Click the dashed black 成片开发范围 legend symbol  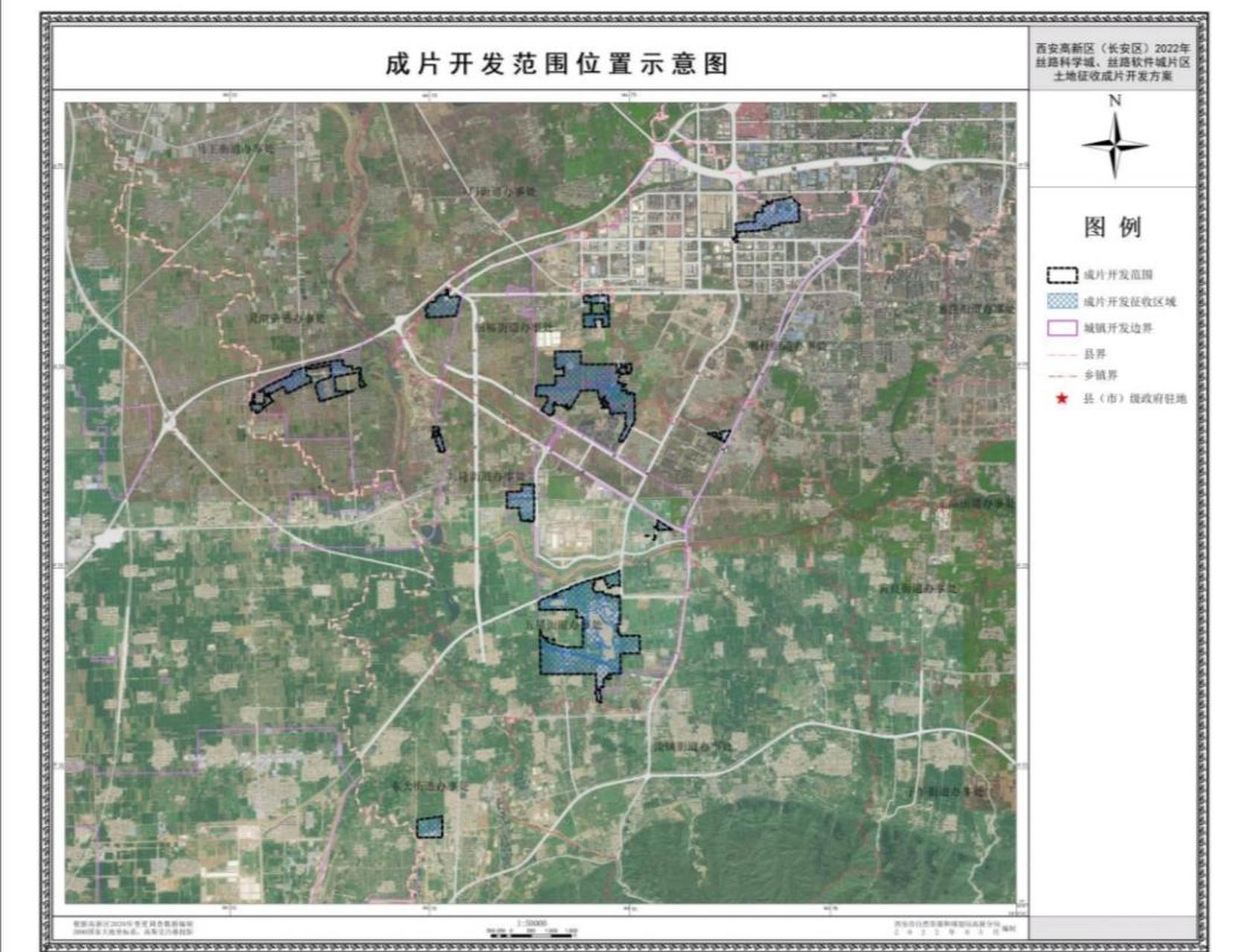pyautogui.click(x=1062, y=275)
